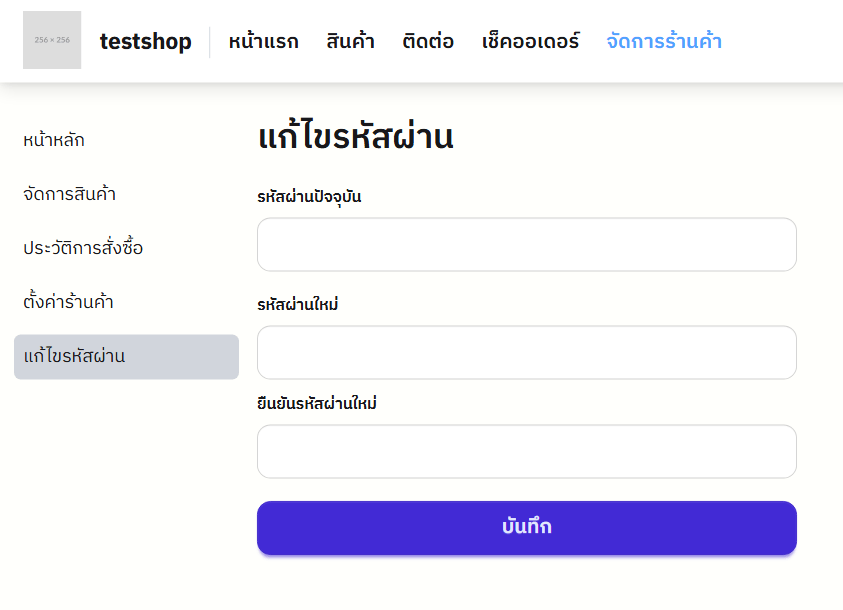Select เช็คออเดอร์ in the top navigation
Viewport: 843px width, 610px height.
pos(530,42)
